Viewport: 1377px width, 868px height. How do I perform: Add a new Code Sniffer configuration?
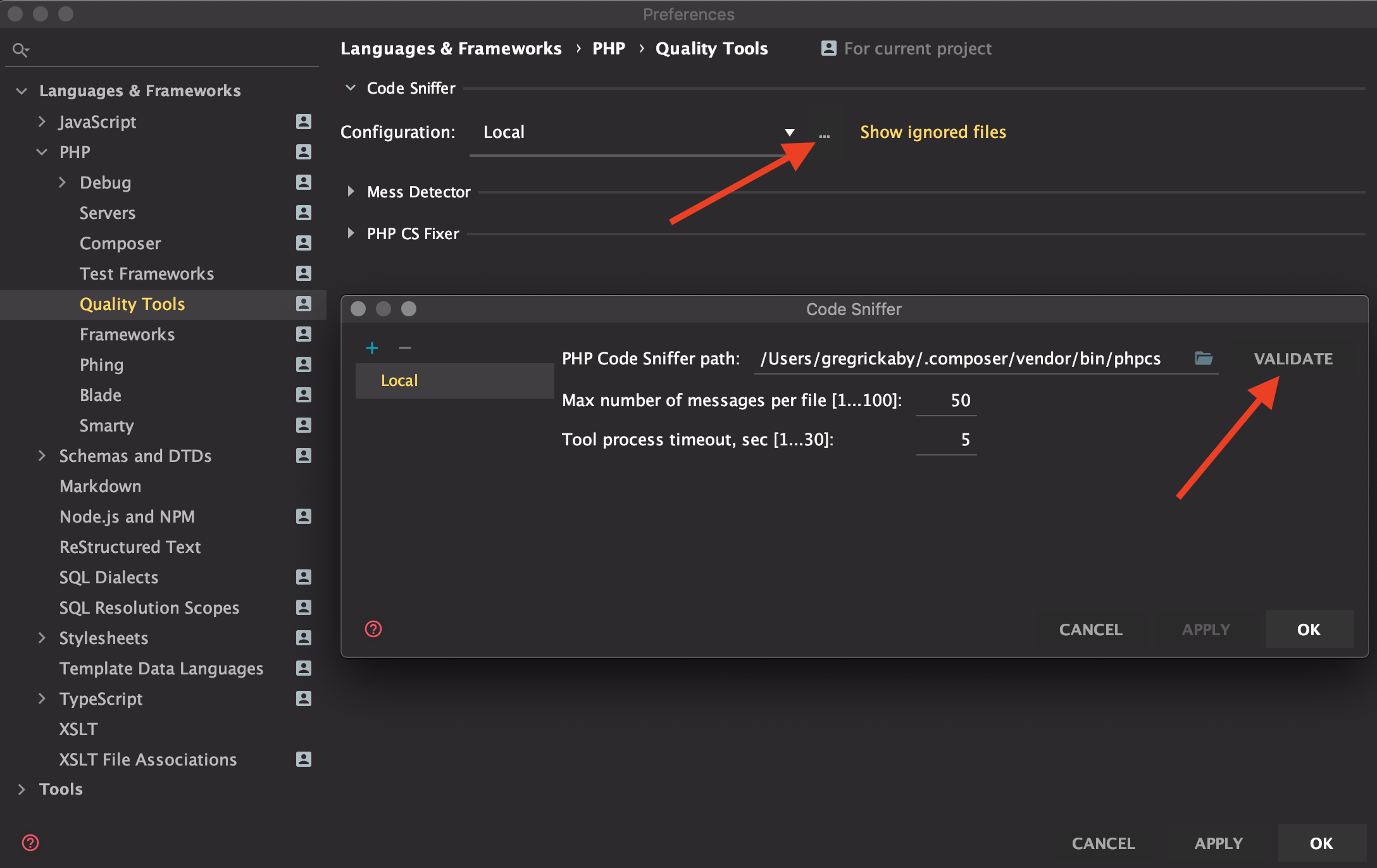click(373, 347)
